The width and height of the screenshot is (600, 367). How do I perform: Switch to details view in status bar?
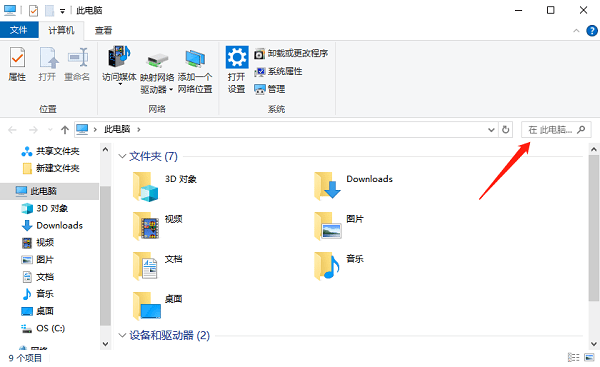(574, 358)
